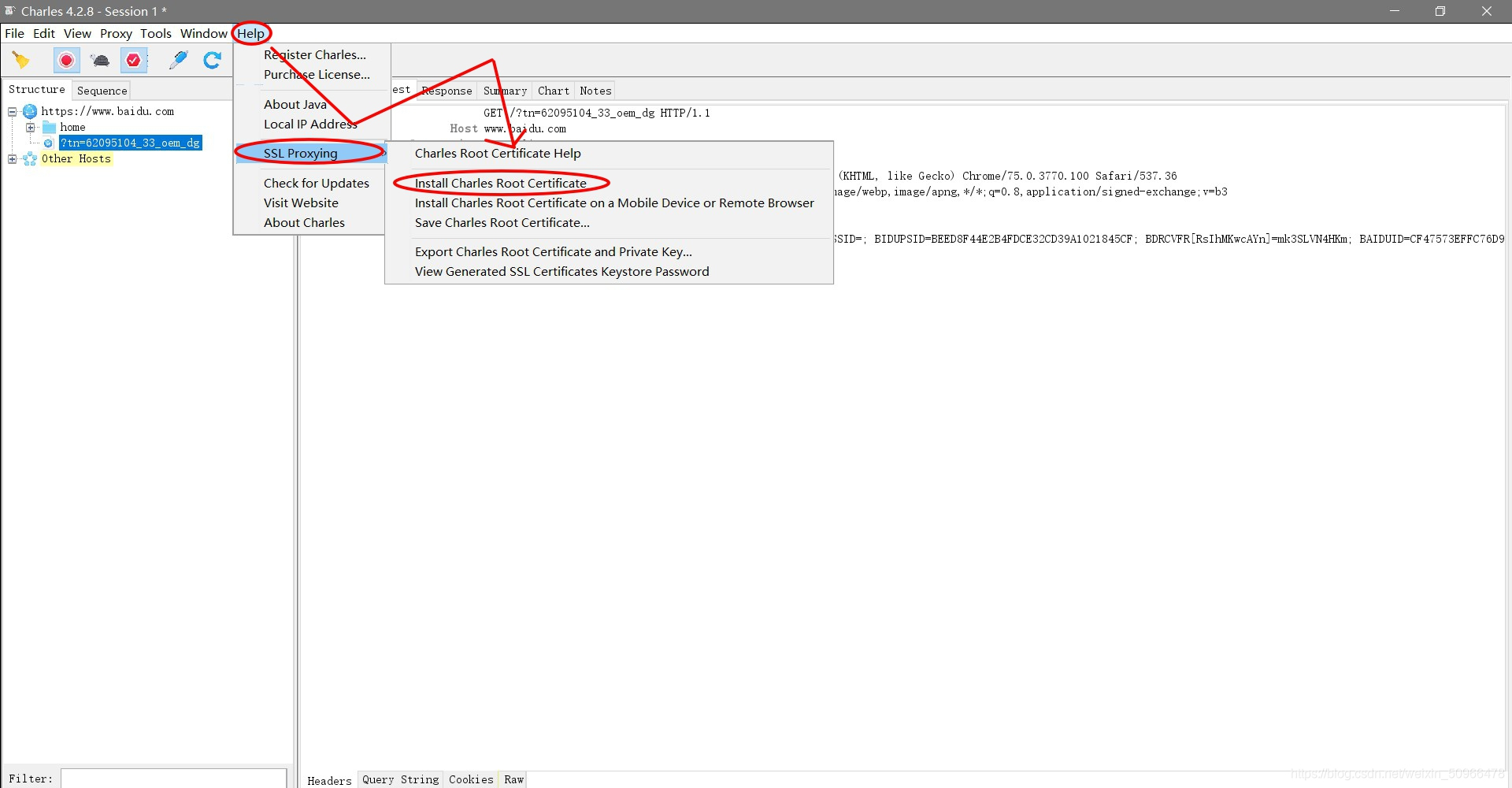The image size is (1512, 788).
Task: Collapse the https://www.baidu.com tree node
Action: click(x=13, y=111)
